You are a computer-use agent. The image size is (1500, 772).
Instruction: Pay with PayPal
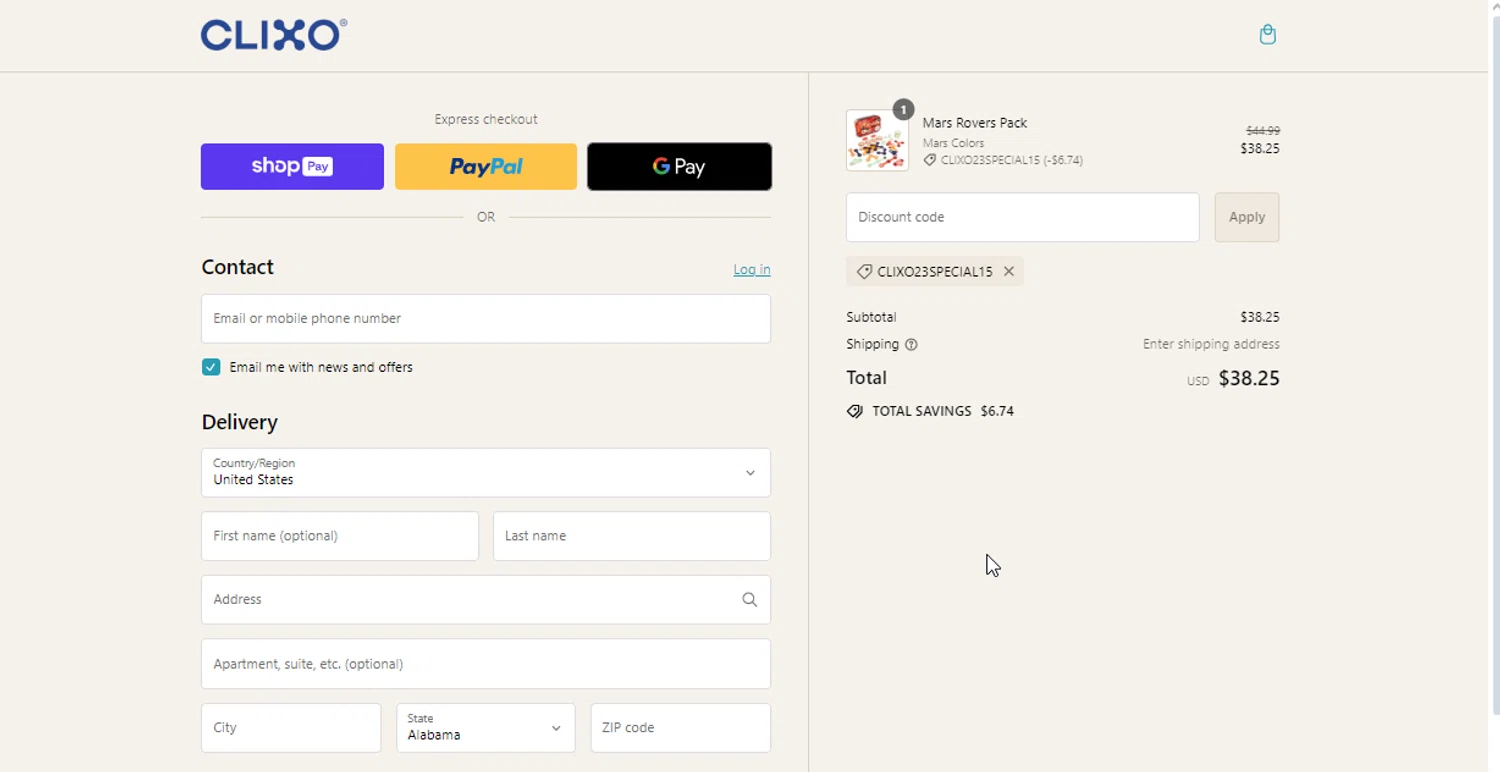tap(486, 166)
